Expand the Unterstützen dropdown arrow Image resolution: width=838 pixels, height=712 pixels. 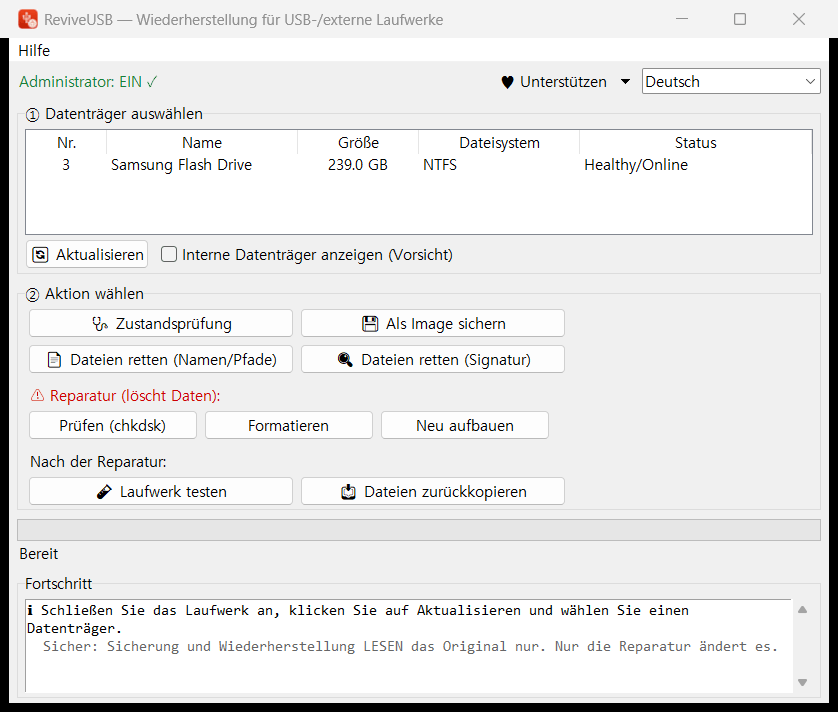[x=625, y=82]
